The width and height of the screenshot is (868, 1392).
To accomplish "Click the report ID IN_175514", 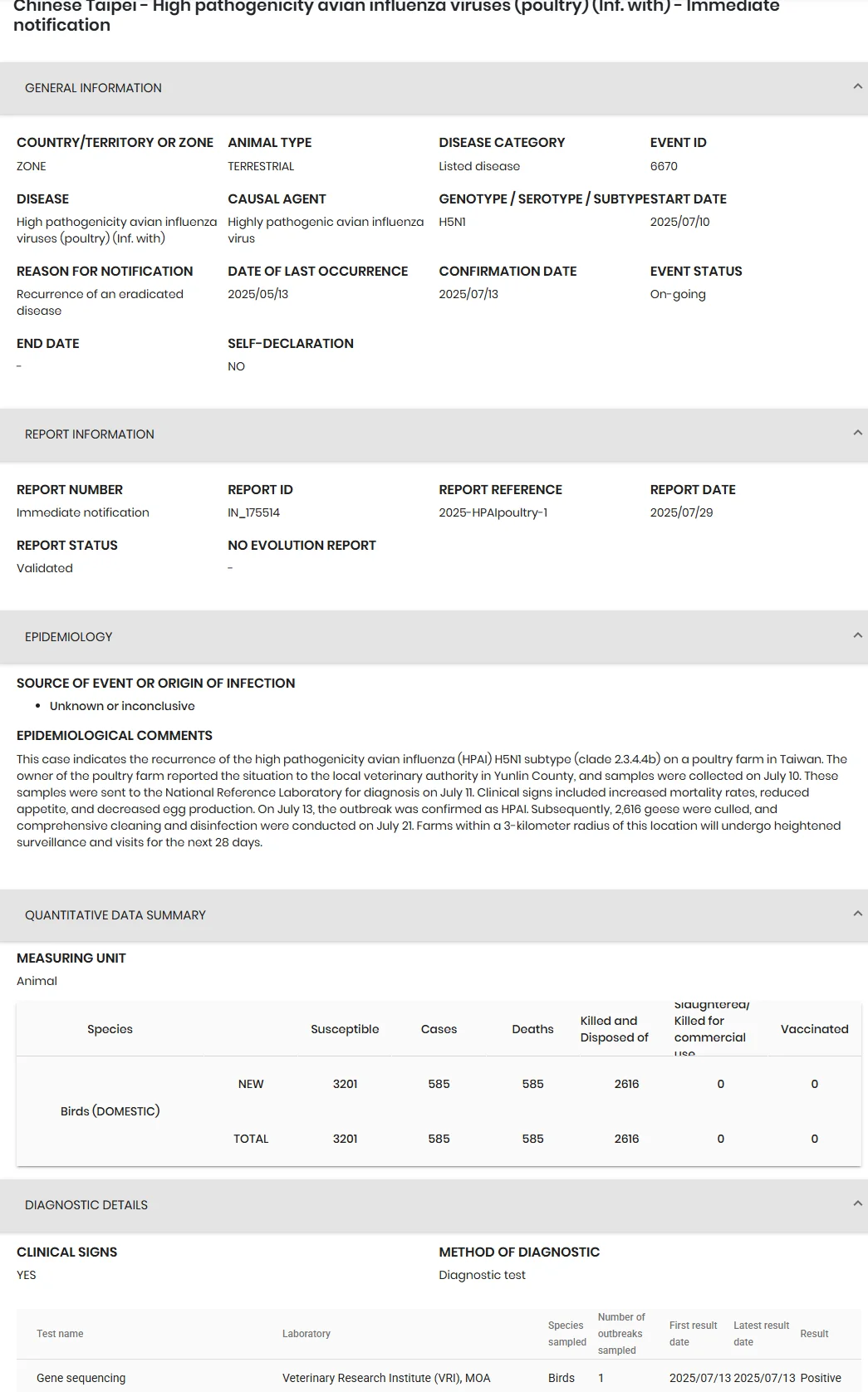I will [x=253, y=512].
